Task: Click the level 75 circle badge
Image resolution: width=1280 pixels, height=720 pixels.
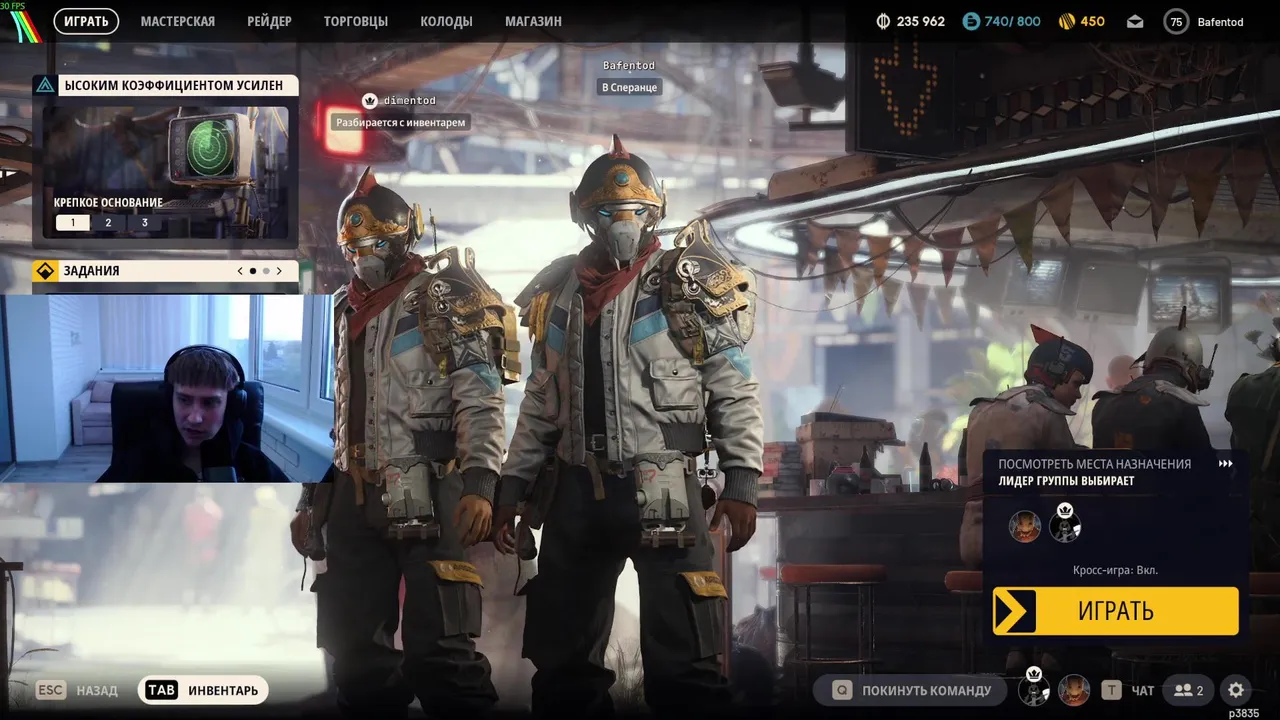Action: point(1176,21)
